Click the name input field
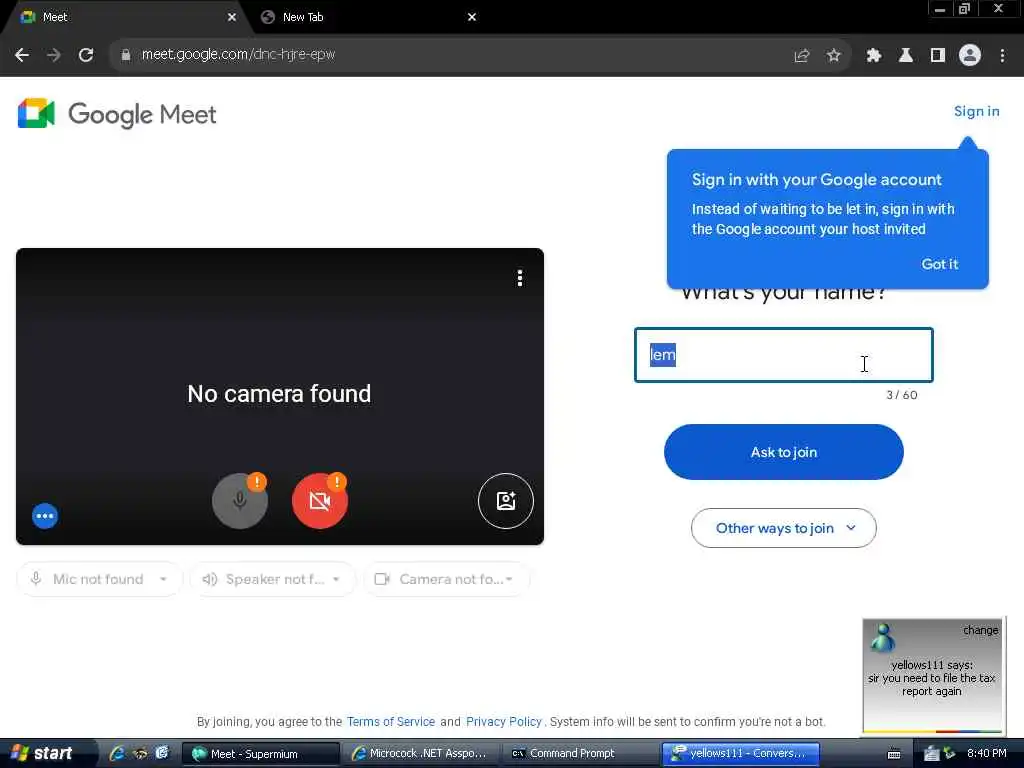Viewport: 1024px width, 768px height. [x=784, y=355]
